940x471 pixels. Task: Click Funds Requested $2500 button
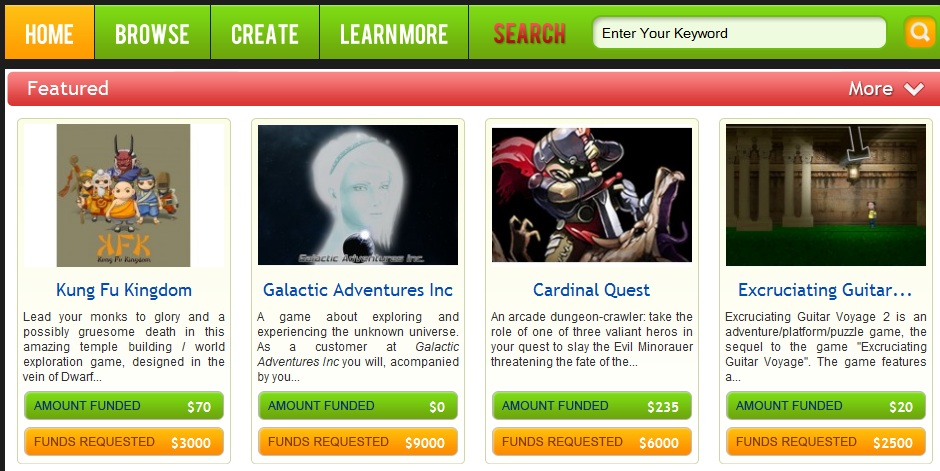(825, 442)
